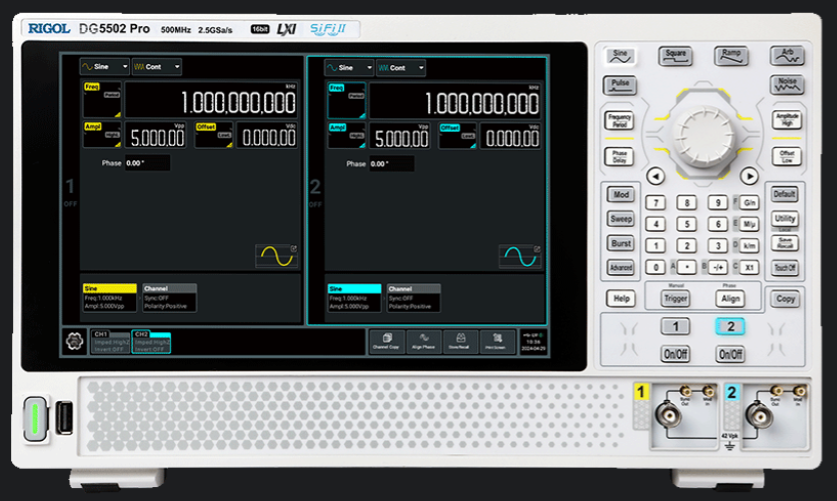Click the Copy hardware key
This screenshot has width=837, height=501.
785,299
